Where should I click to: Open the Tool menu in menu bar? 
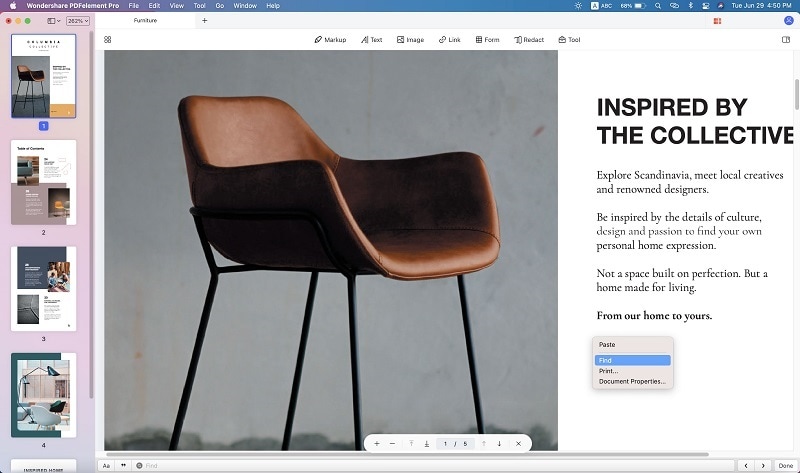[199, 6]
